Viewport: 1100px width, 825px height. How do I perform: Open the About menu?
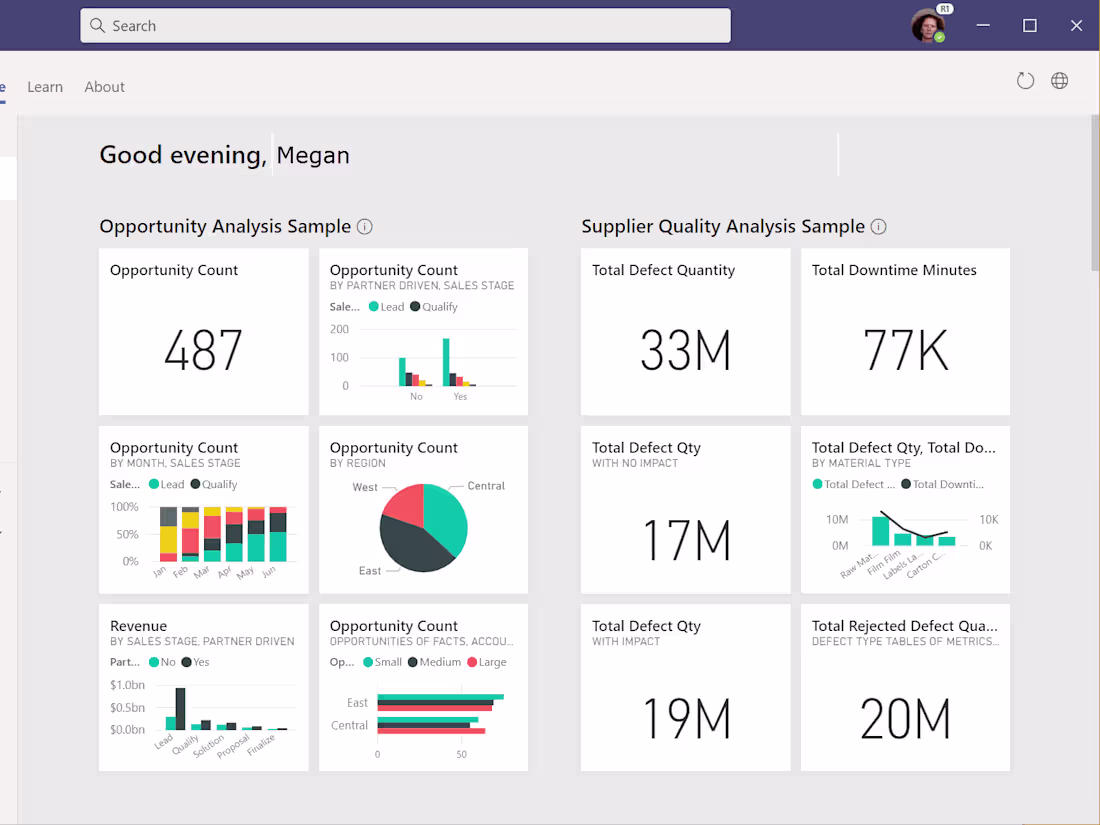pos(104,87)
